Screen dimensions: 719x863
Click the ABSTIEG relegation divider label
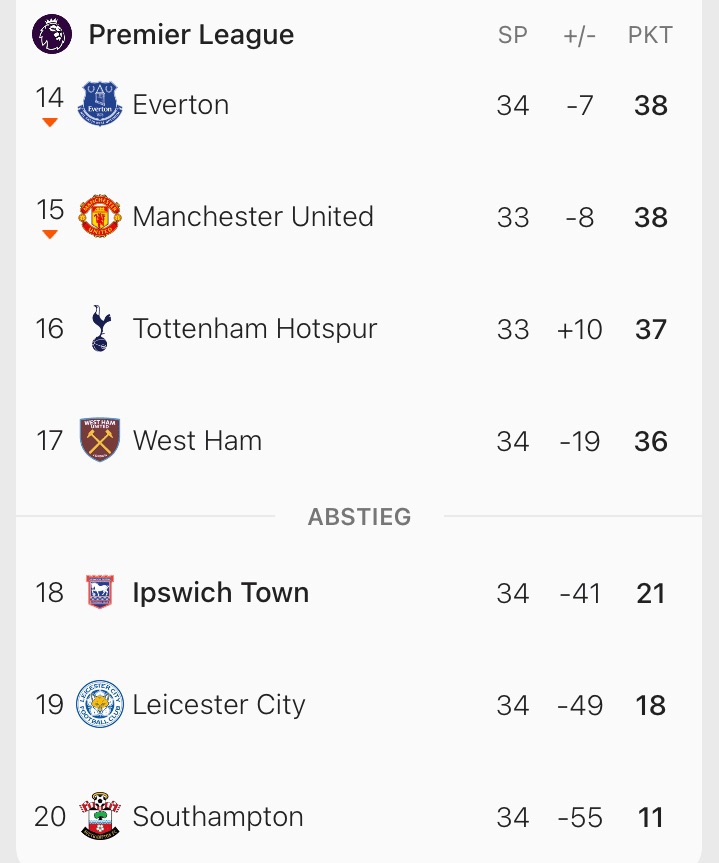point(360,517)
